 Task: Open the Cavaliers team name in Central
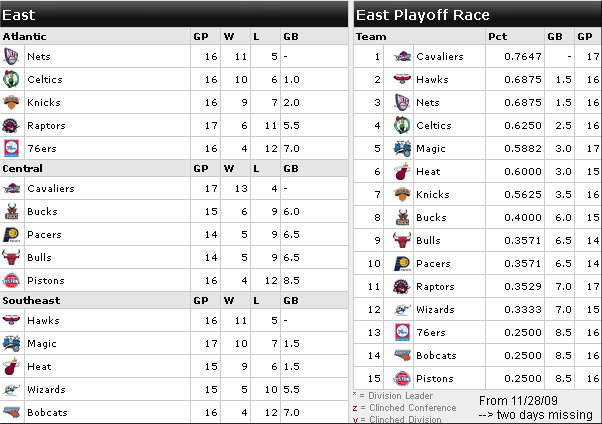tap(51, 189)
